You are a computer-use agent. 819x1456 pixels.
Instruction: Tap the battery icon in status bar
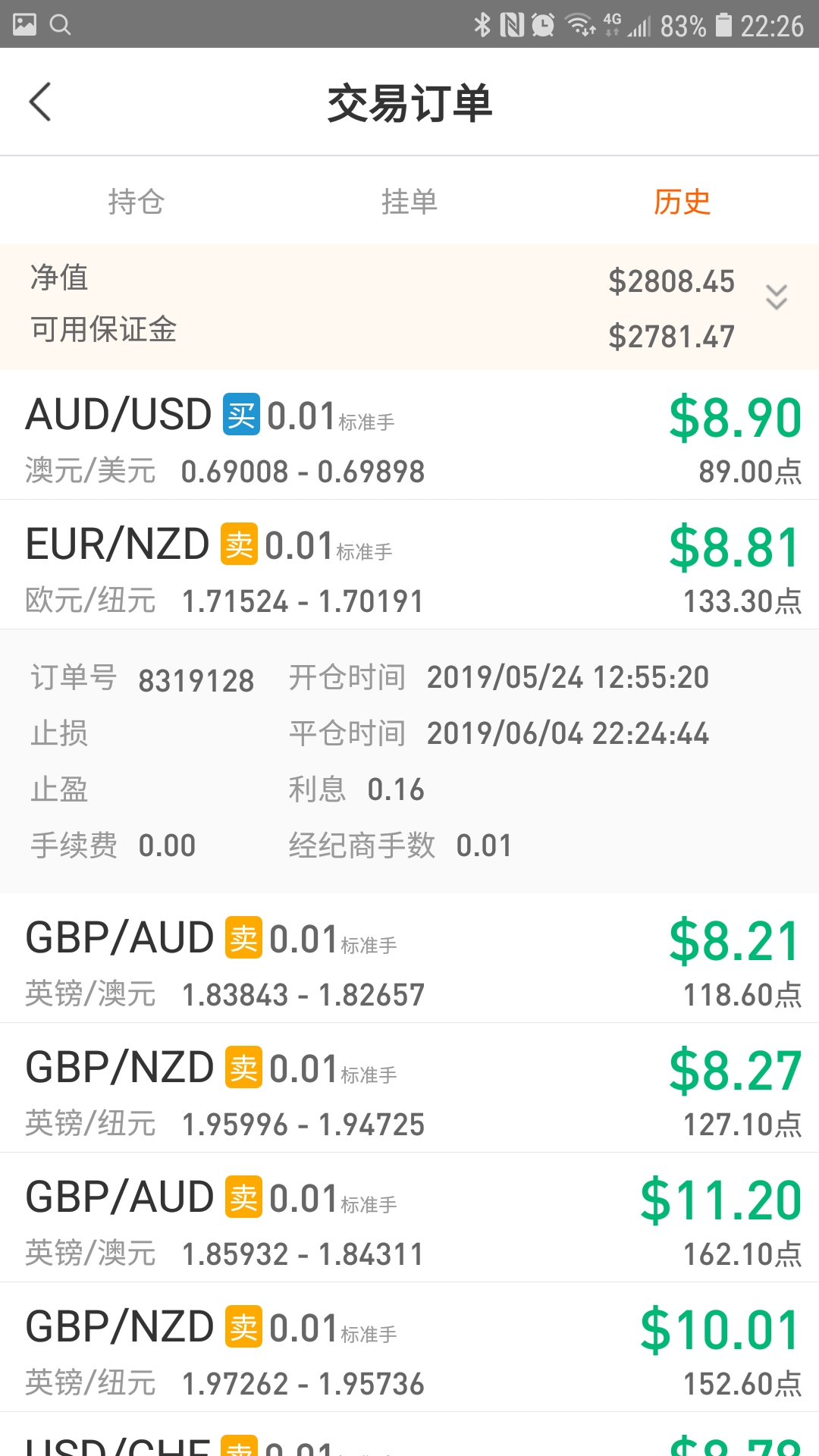point(724,25)
